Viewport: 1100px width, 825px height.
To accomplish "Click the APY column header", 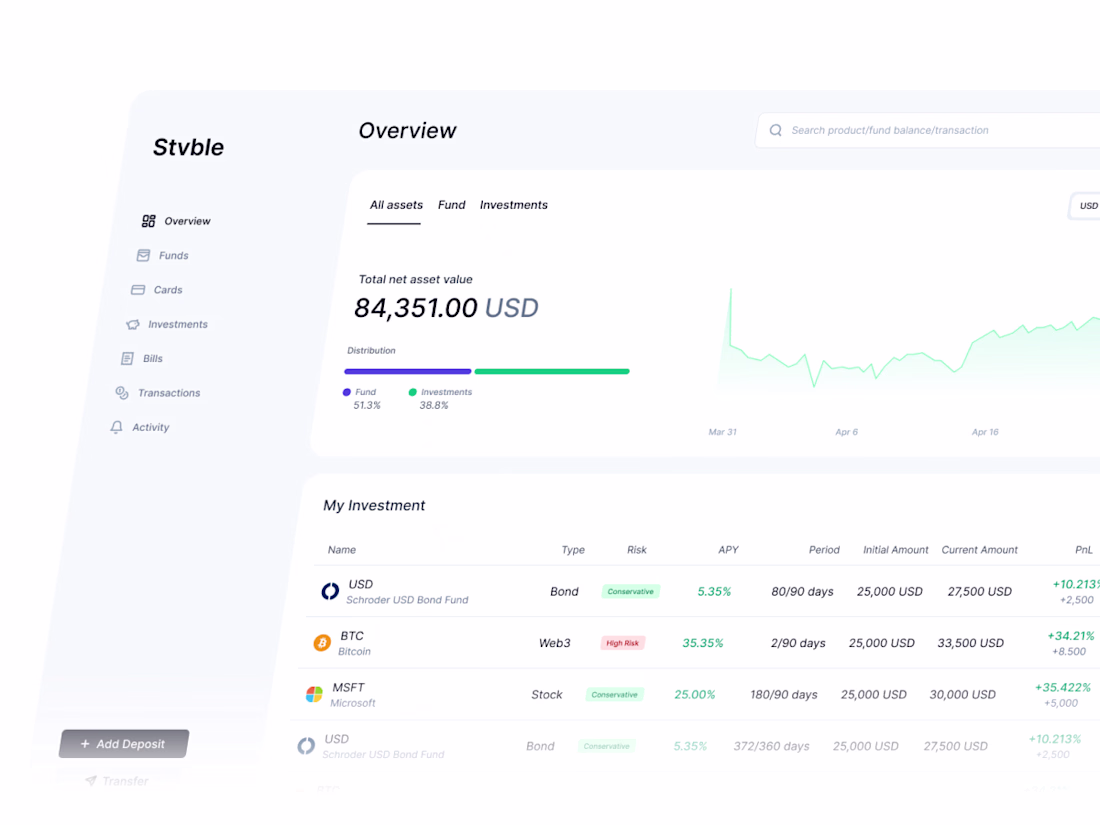I will [728, 550].
